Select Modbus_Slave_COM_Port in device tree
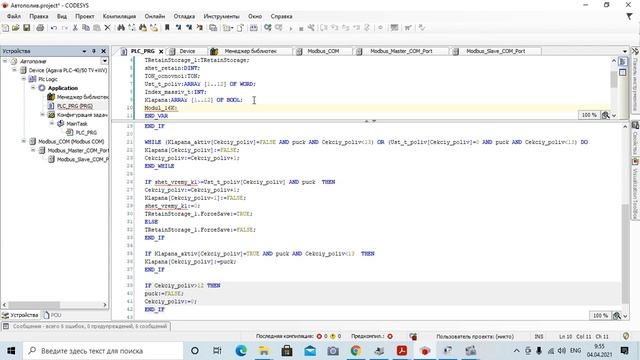This screenshot has width=640, height=360. pyautogui.click(x=82, y=159)
